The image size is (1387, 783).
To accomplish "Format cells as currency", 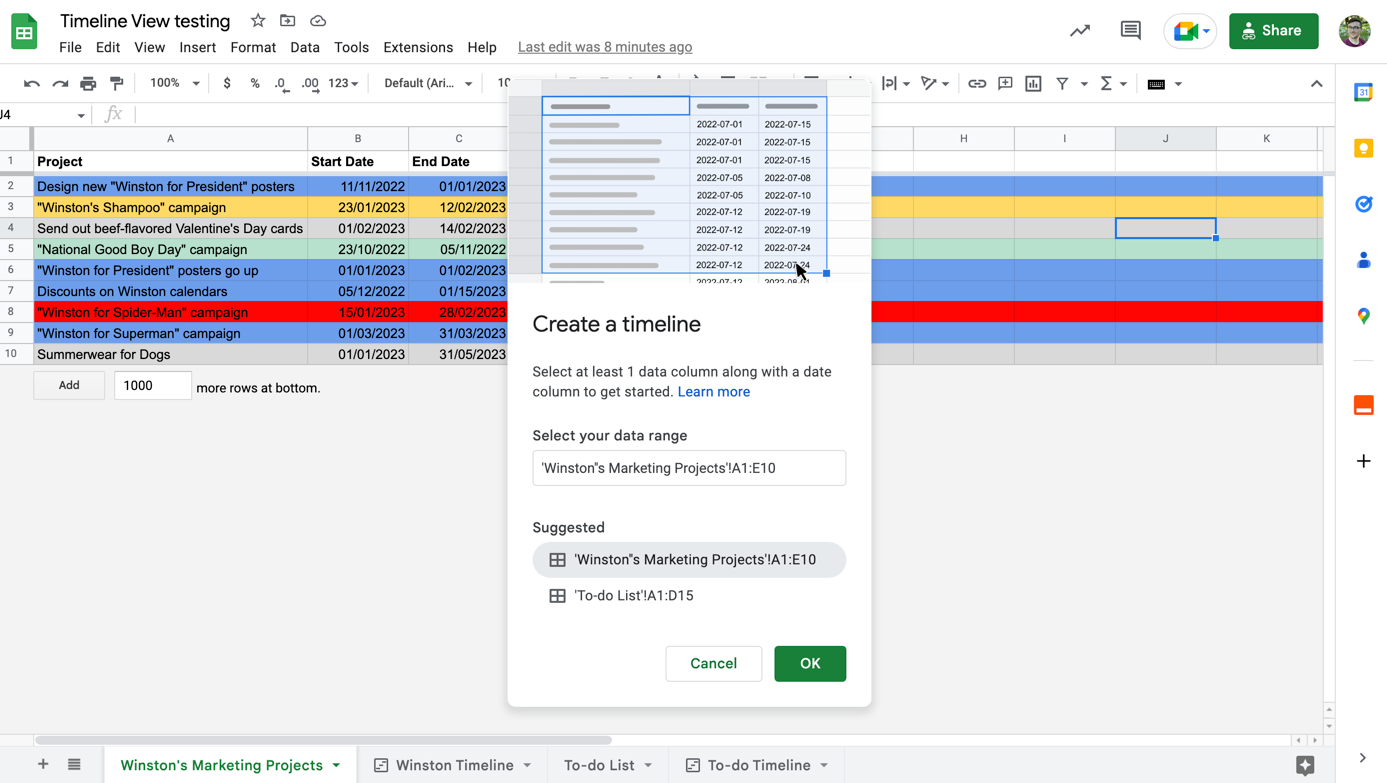I will [227, 84].
